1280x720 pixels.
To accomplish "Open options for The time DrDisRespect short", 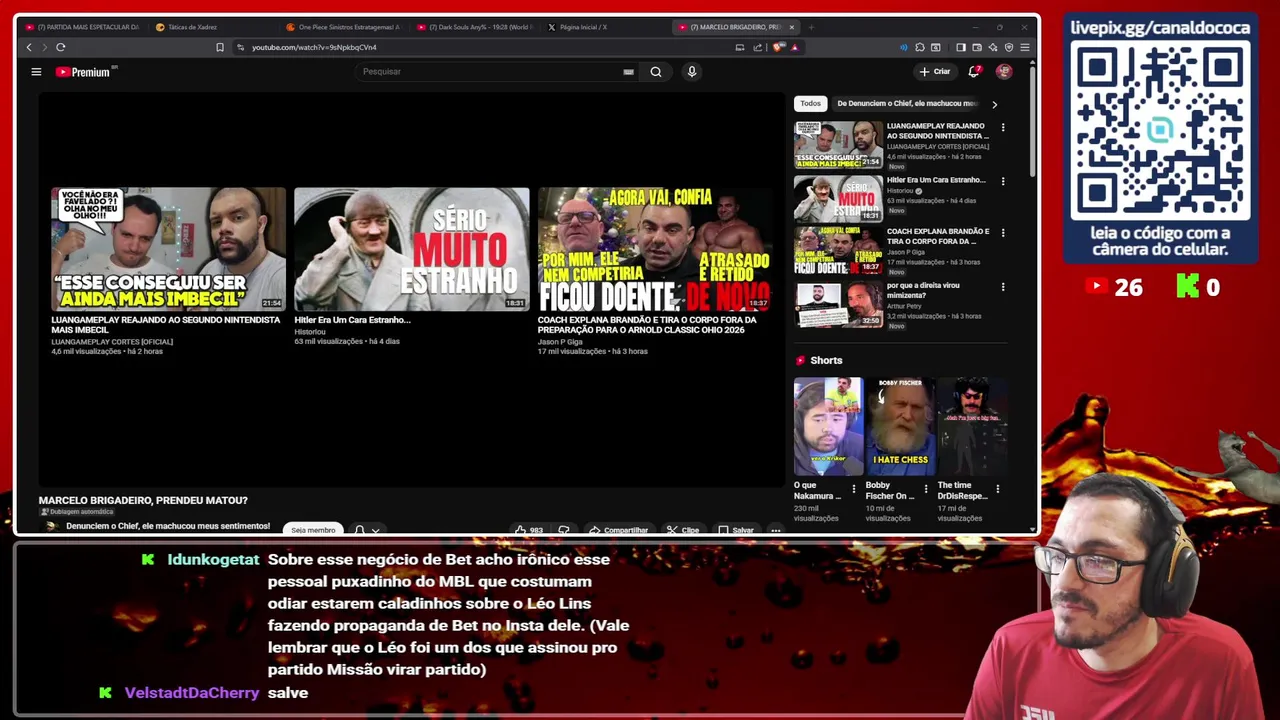I will [x=997, y=489].
